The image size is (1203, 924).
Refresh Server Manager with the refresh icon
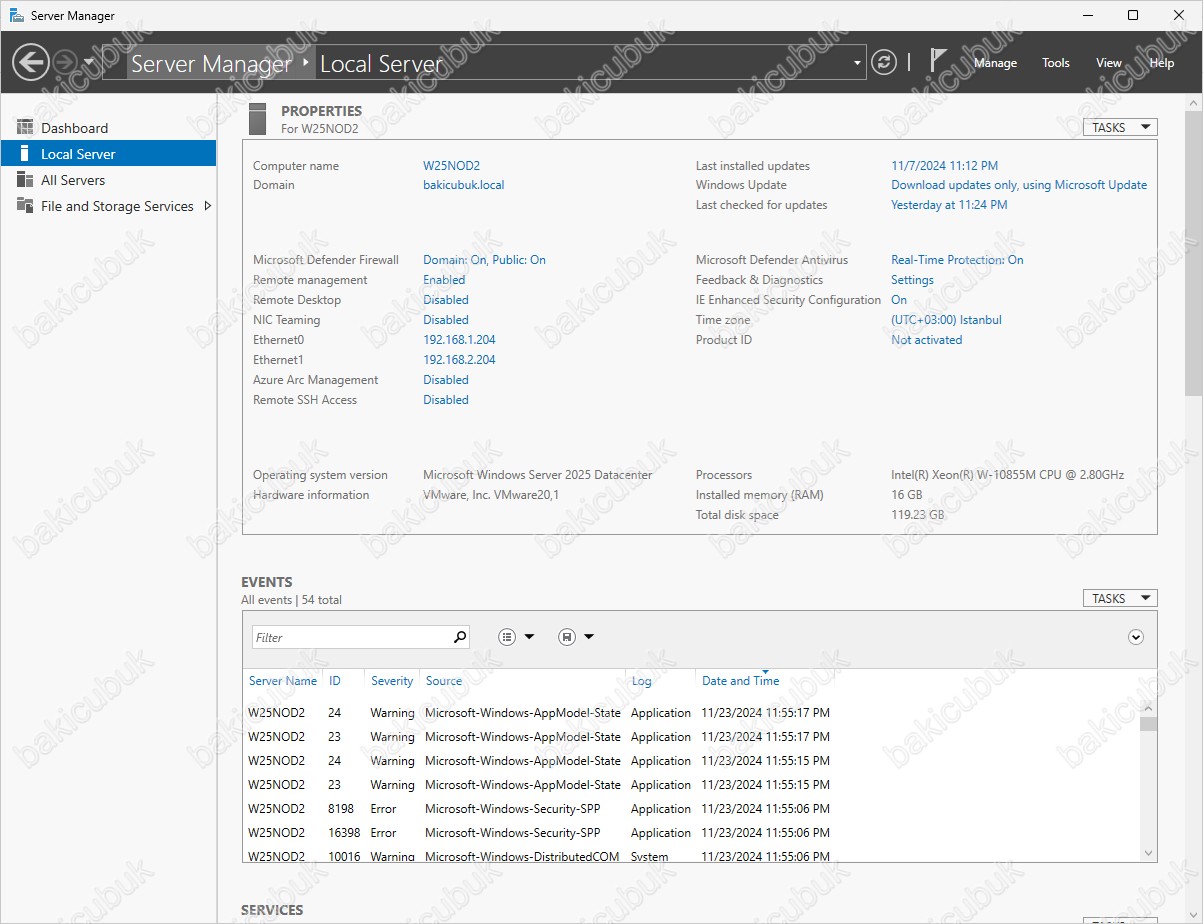884,62
